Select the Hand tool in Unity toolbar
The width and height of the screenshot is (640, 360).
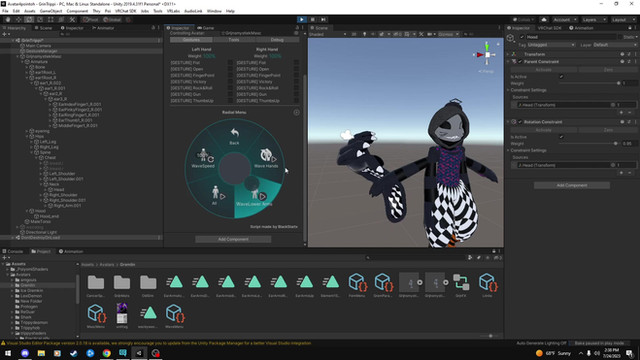tap(8, 19)
